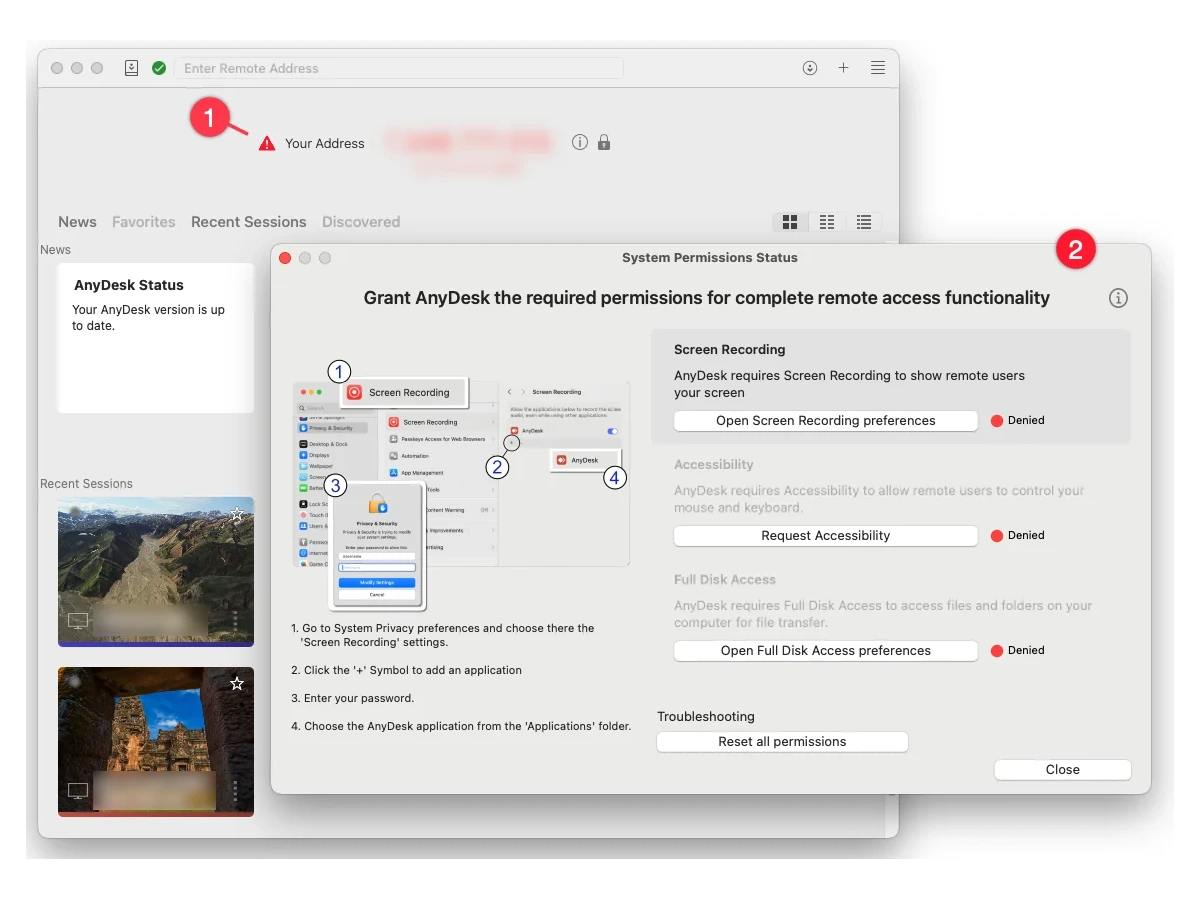Click the red warning triangle beside Your Address
Screen dimensions: 1200x900
coord(267,144)
